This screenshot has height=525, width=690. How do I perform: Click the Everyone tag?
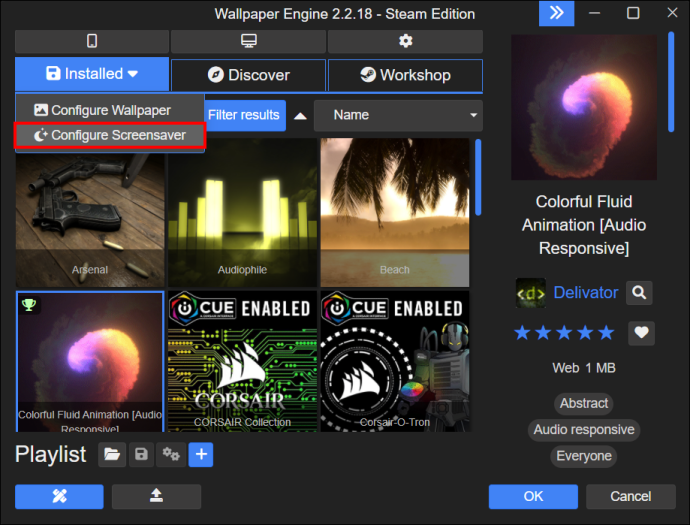[x=584, y=456]
